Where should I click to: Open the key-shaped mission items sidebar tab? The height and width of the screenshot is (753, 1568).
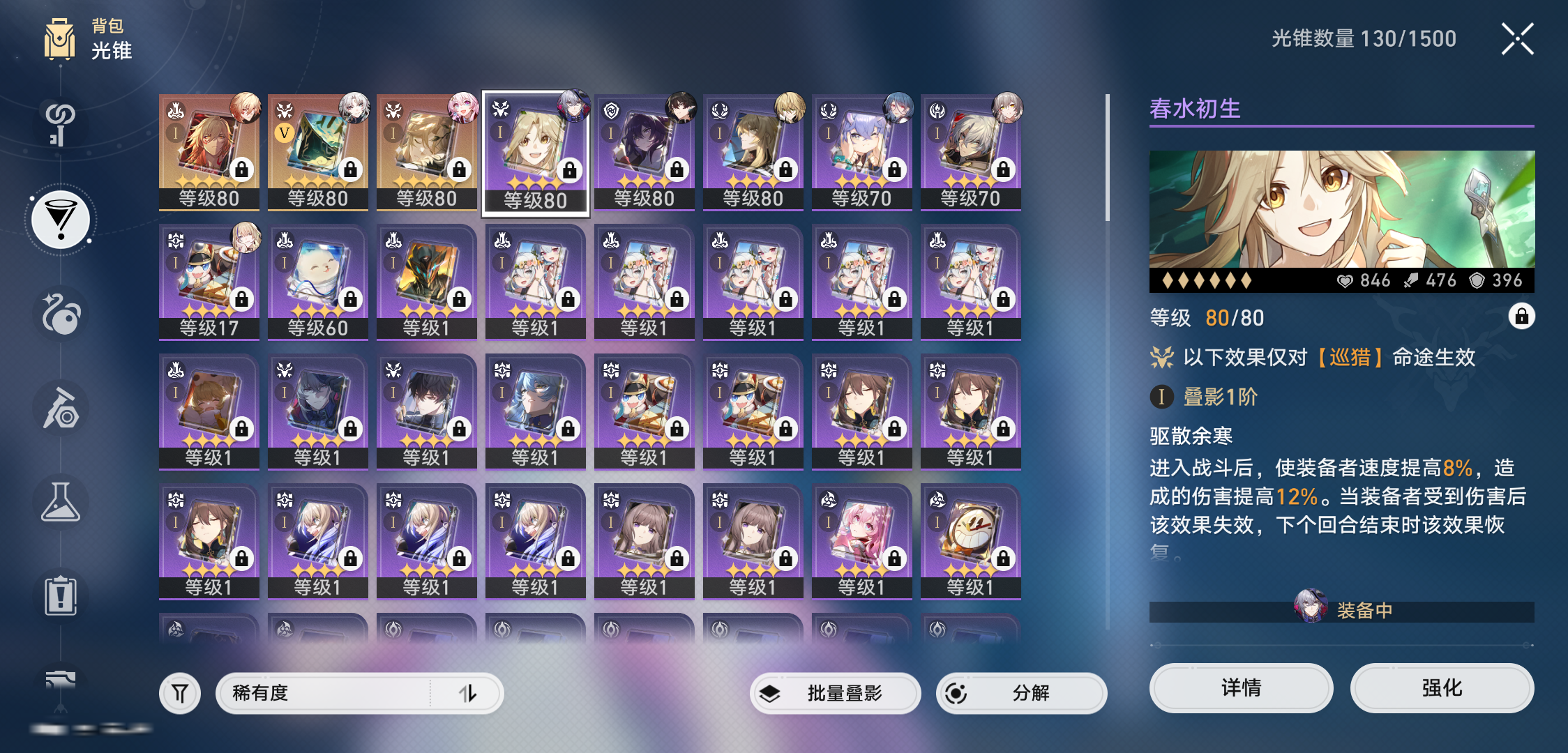click(61, 124)
